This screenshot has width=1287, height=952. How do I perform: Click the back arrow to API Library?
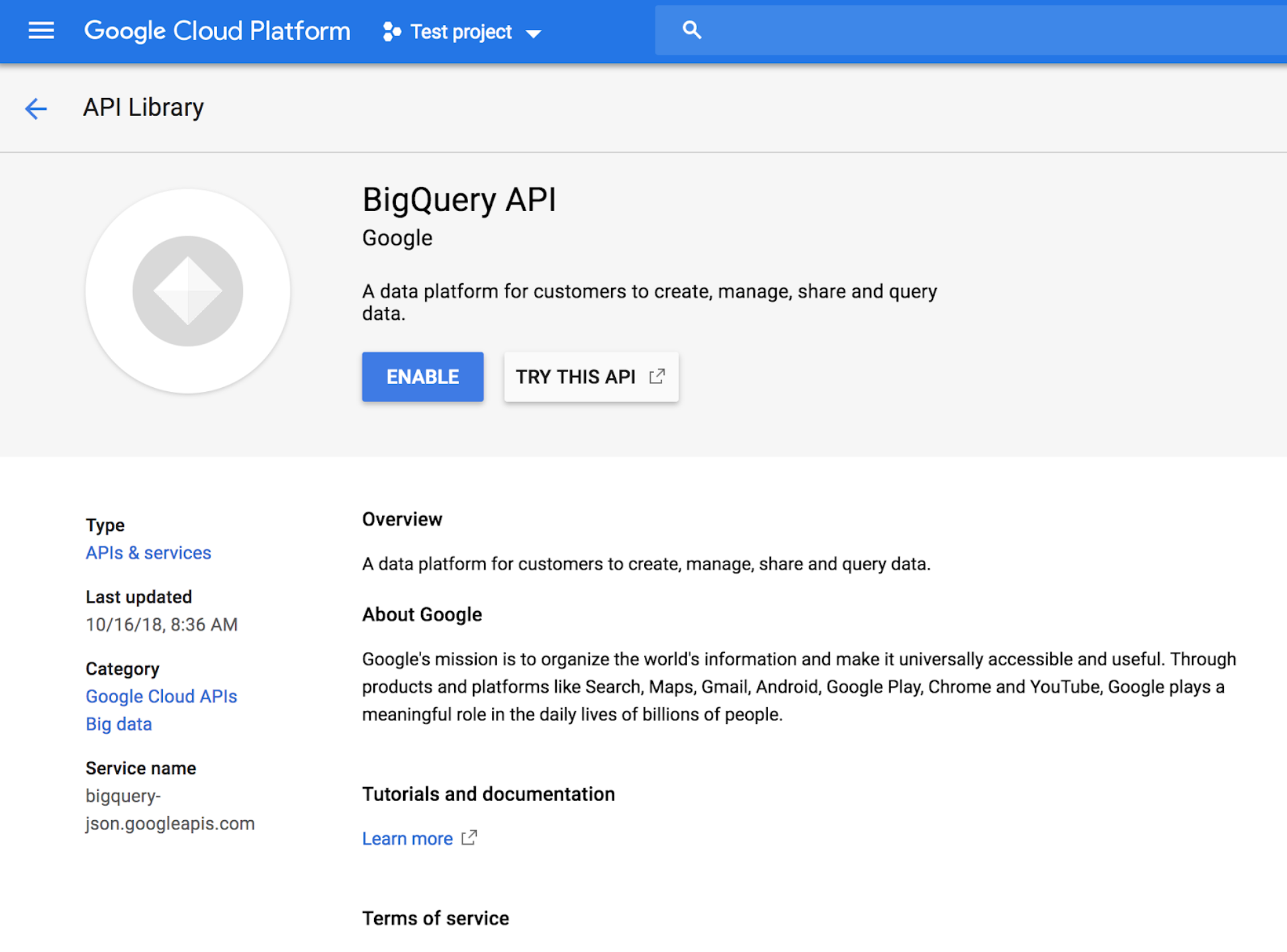point(36,108)
